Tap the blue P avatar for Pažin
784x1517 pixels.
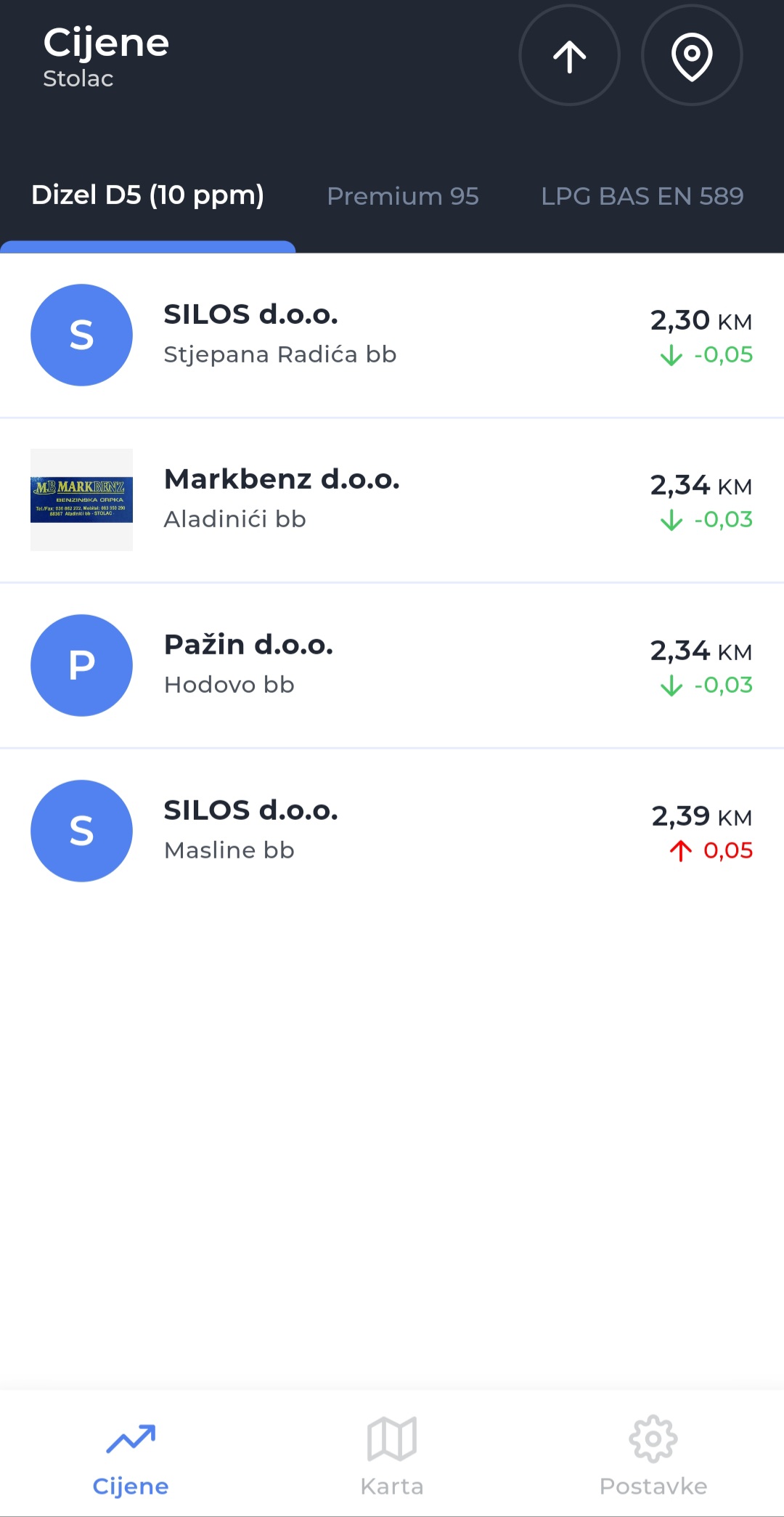[x=81, y=665]
